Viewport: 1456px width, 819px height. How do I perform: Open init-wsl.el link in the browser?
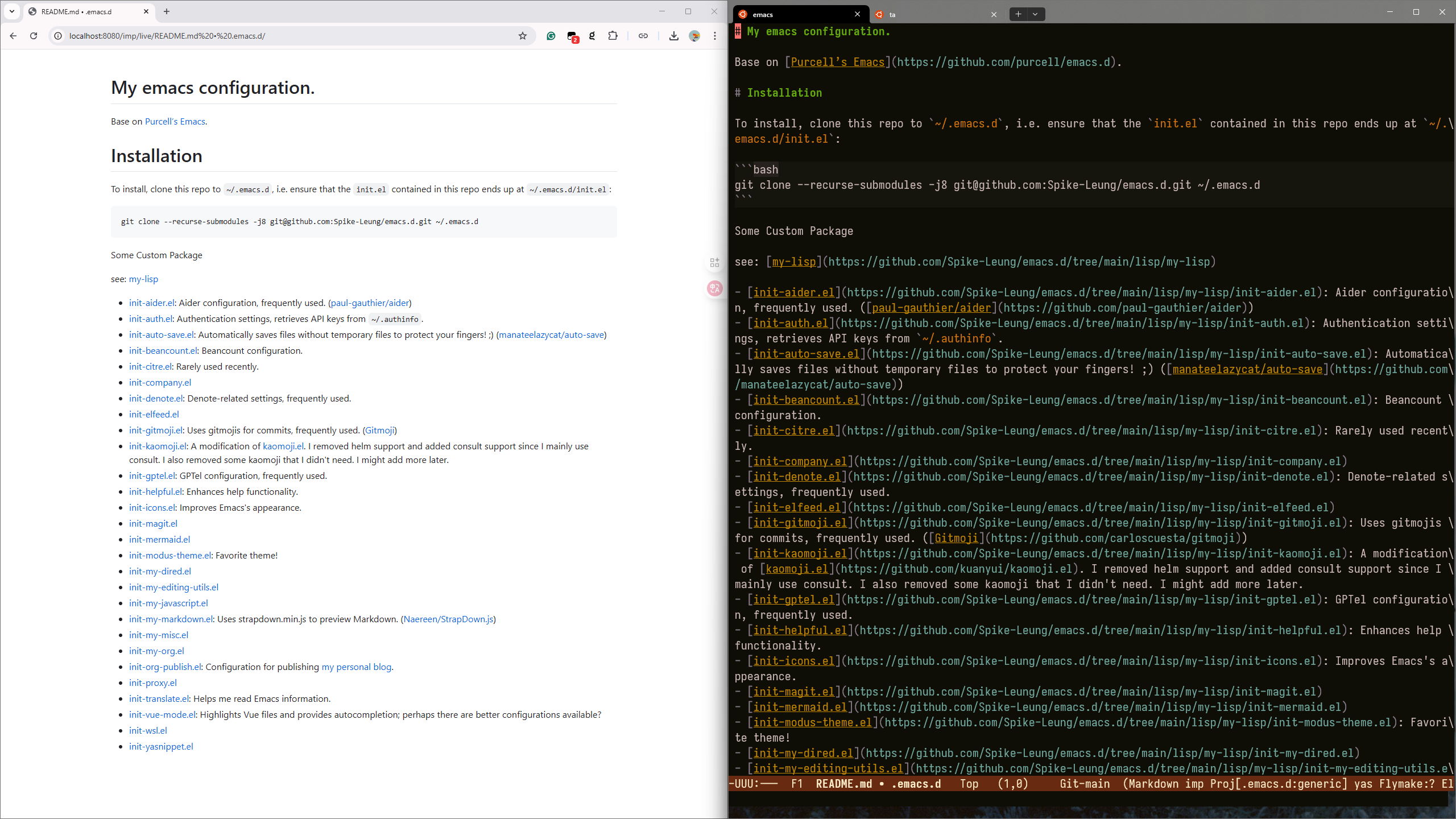tap(148, 731)
